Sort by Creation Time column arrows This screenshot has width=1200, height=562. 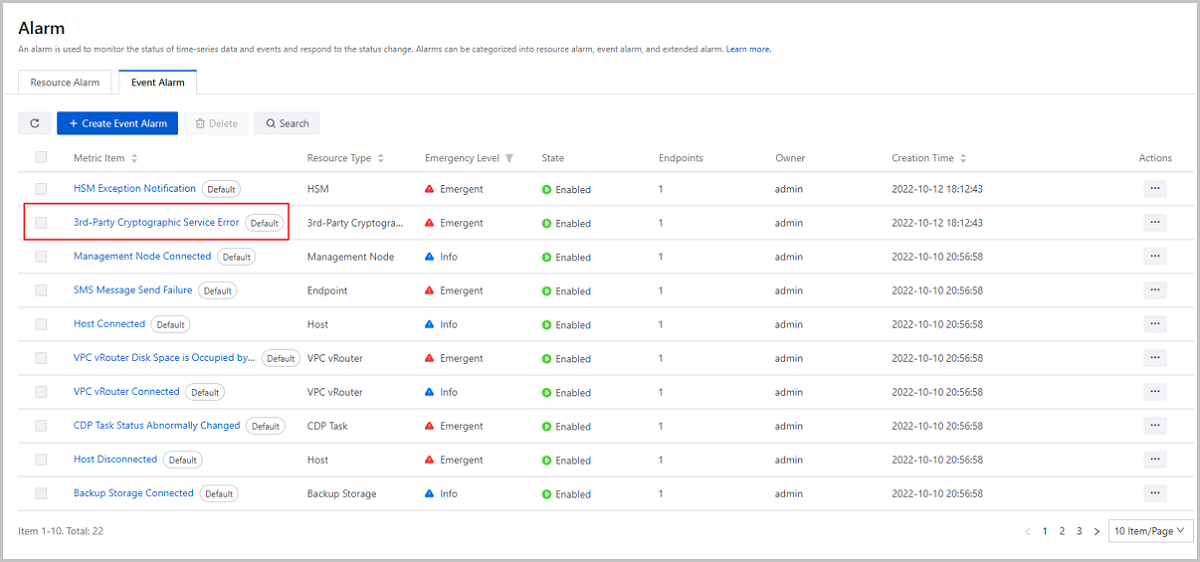(x=963, y=158)
